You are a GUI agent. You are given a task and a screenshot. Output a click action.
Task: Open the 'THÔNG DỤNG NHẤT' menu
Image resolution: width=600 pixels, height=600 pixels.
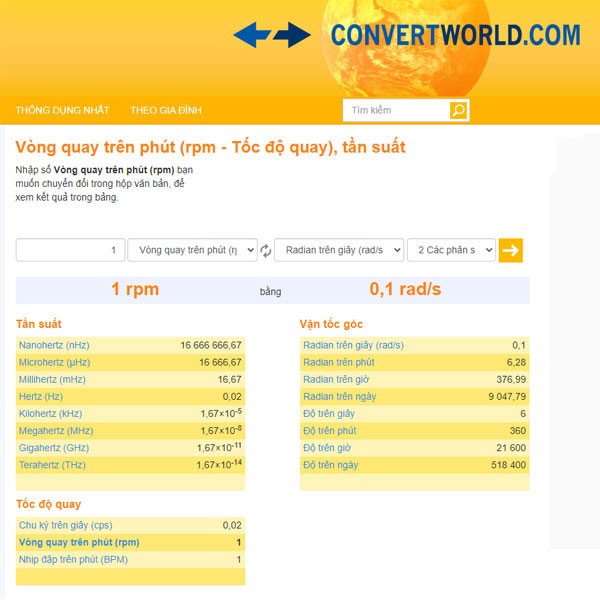click(62, 110)
